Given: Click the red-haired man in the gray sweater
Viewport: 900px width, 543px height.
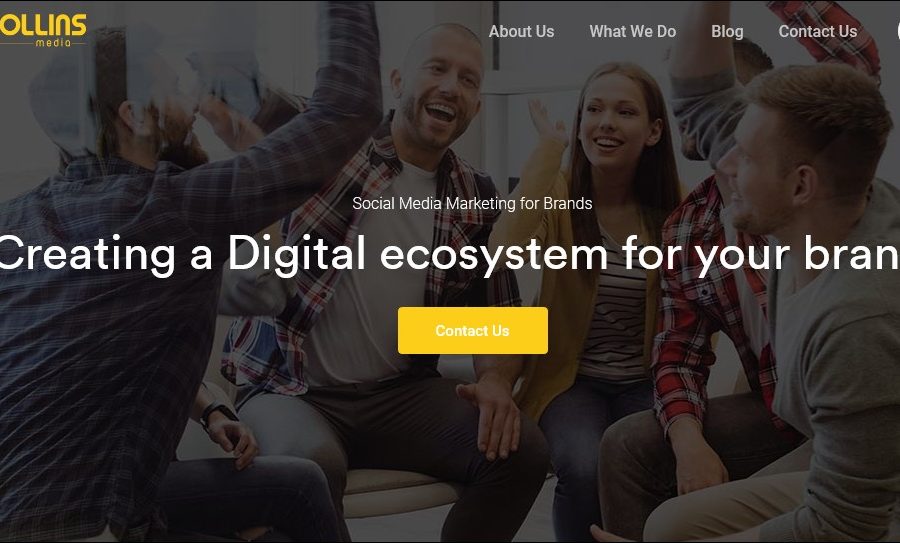Looking at the screenshot, I should pyautogui.click(x=804, y=287).
